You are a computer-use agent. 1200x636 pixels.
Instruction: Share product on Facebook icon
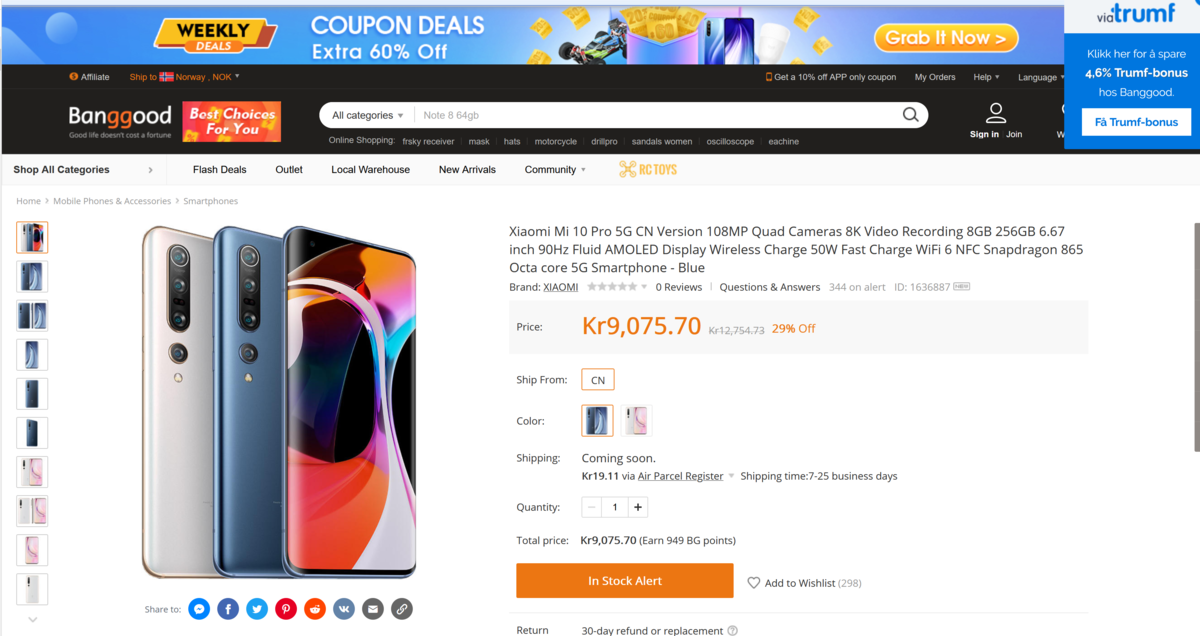[228, 608]
